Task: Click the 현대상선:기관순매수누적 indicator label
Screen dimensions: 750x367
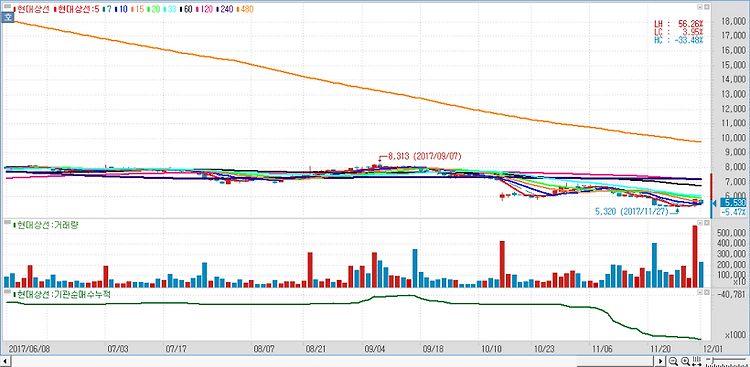Action: [x=62, y=294]
